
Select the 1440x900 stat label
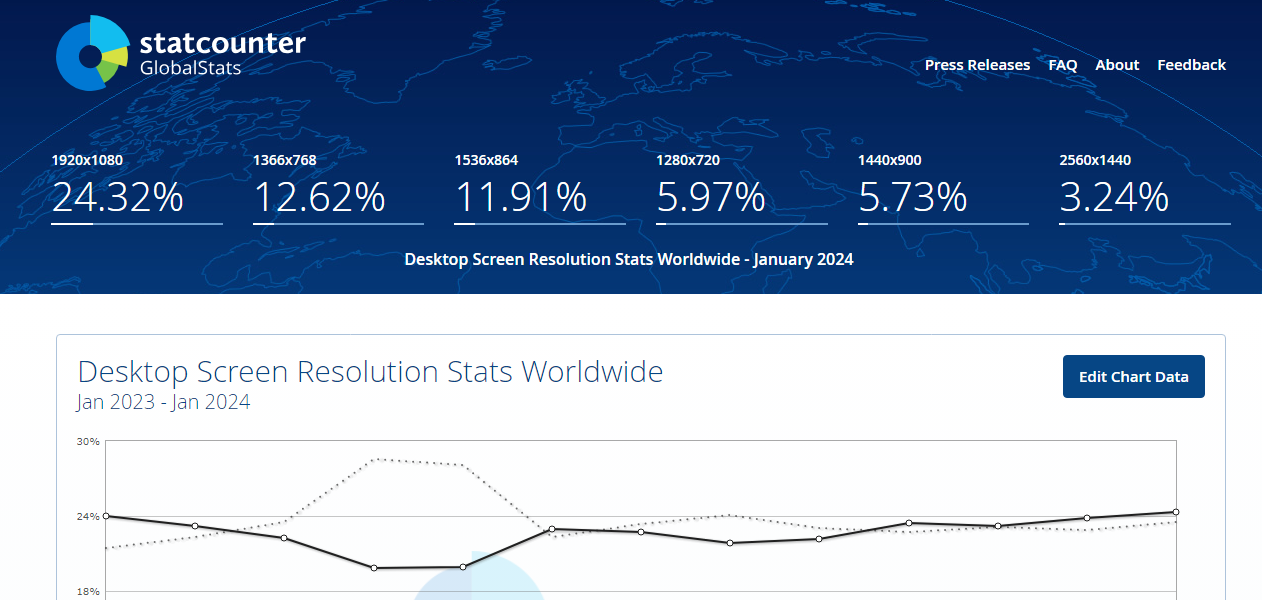[x=890, y=160]
